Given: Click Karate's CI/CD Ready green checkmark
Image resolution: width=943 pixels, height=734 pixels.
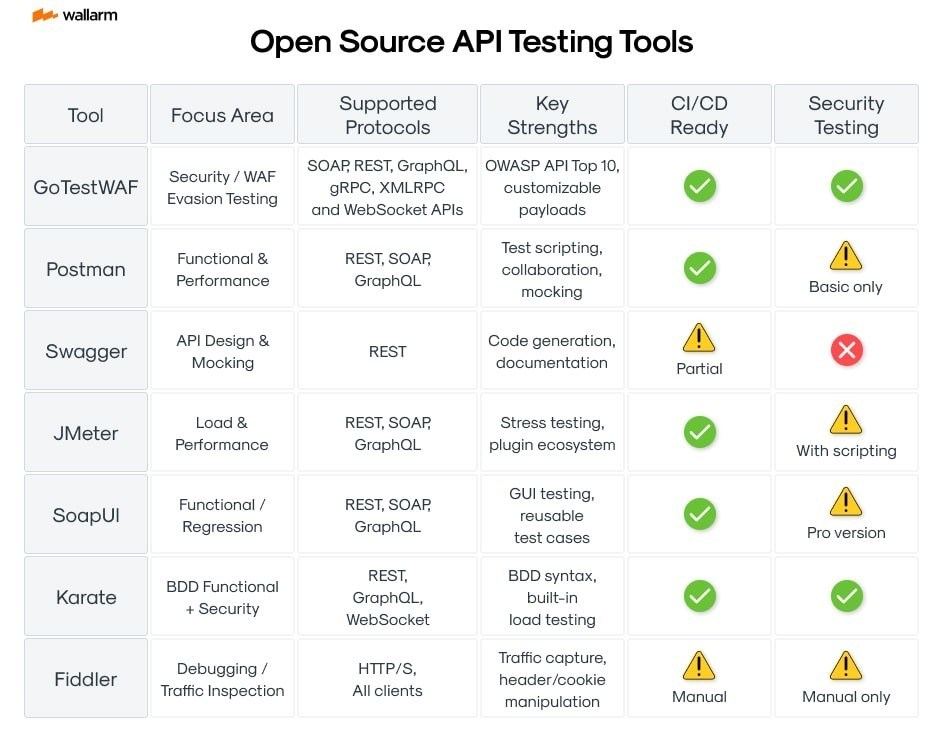Looking at the screenshot, I should coord(699,596).
